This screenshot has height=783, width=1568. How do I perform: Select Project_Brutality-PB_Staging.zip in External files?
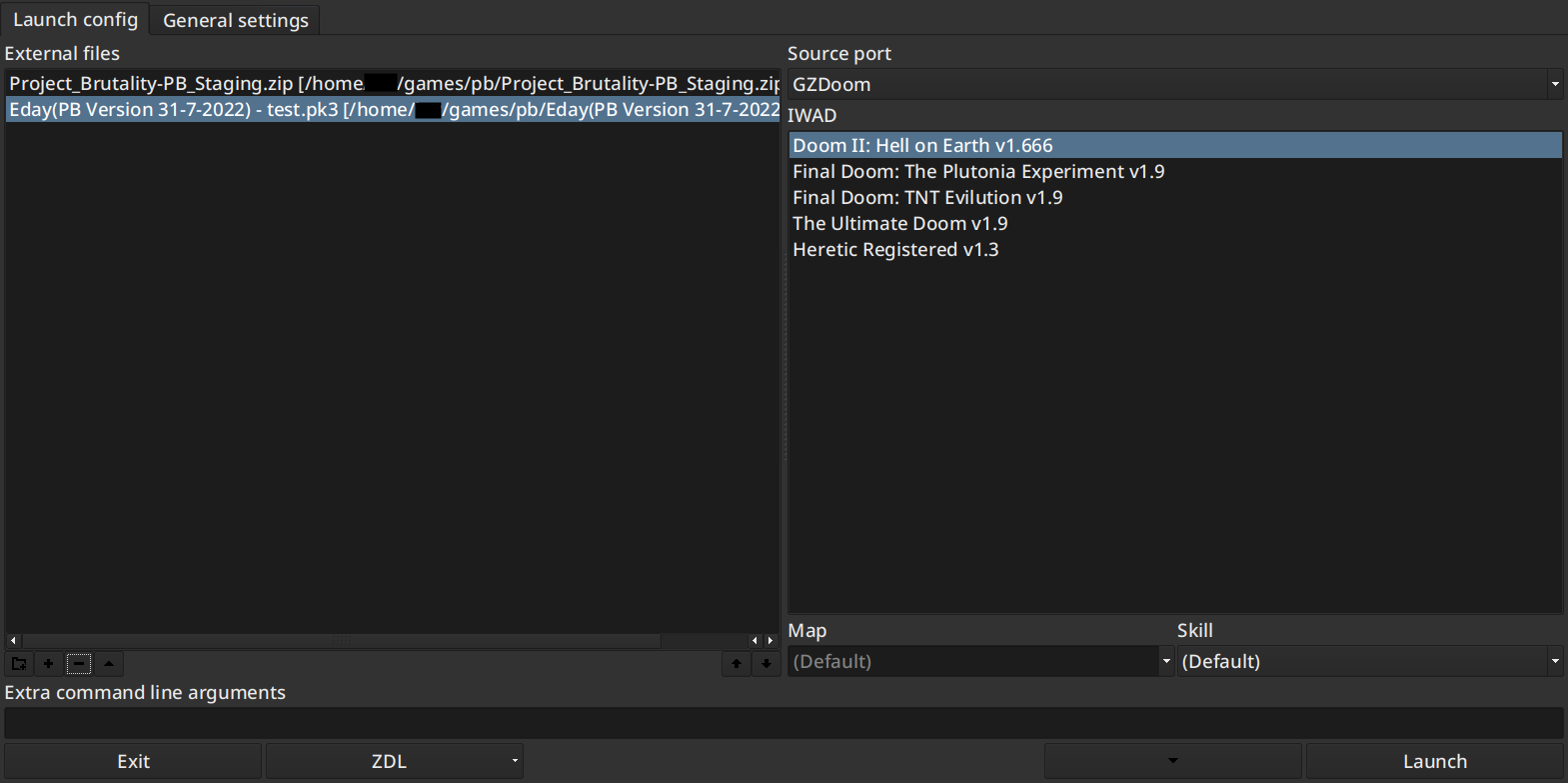(x=393, y=84)
